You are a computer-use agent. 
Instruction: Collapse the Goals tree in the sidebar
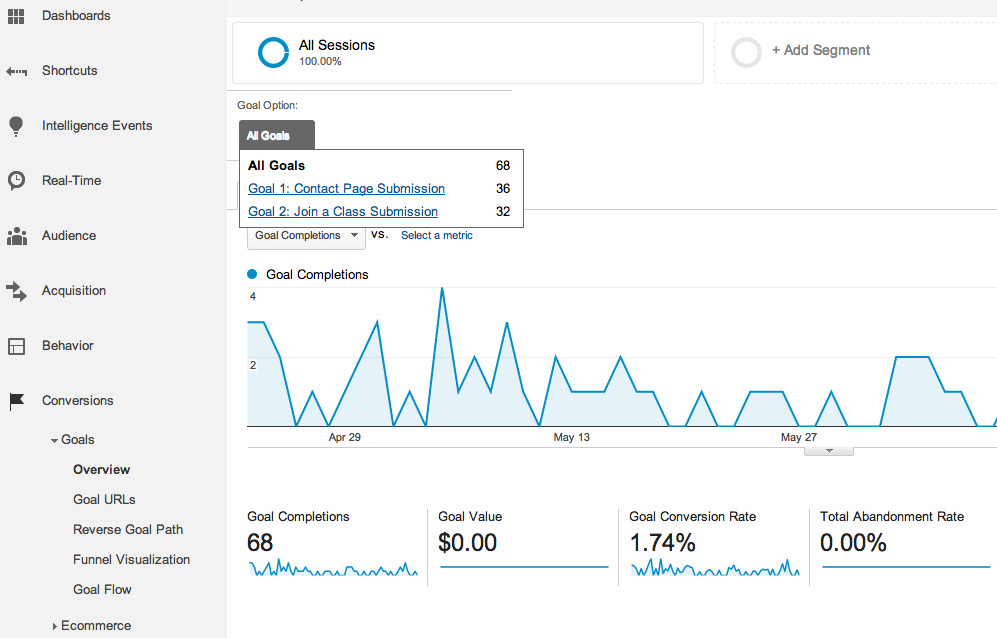coord(55,439)
